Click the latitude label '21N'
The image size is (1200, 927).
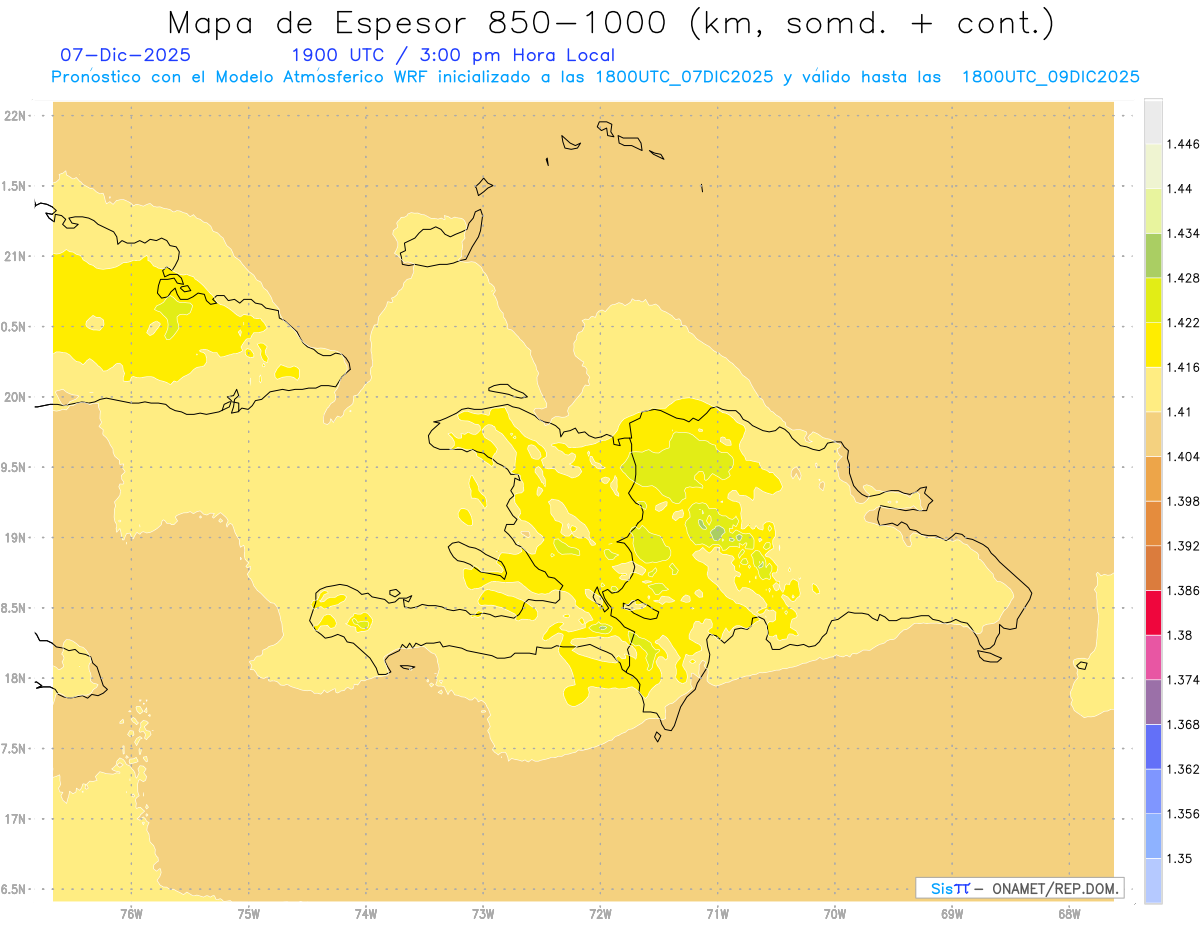[x=16, y=256]
